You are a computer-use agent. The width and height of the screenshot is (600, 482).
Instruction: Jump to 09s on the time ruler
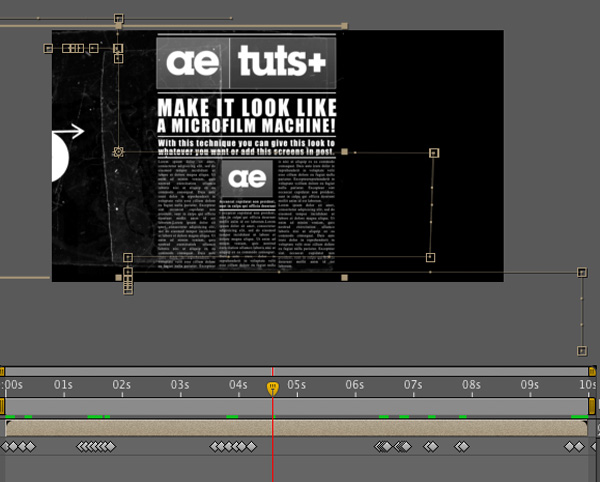point(530,384)
